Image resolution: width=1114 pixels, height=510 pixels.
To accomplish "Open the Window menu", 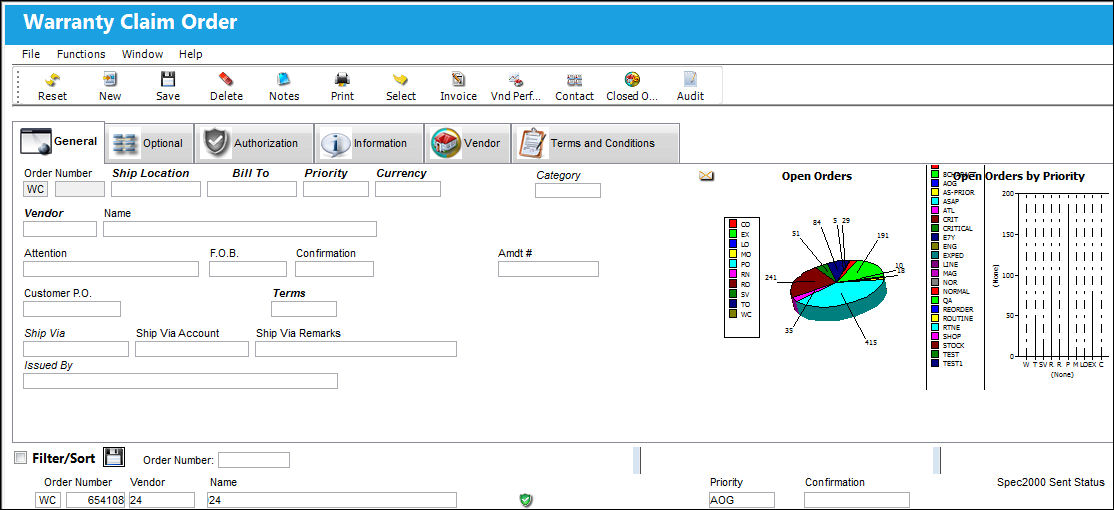I will 142,54.
